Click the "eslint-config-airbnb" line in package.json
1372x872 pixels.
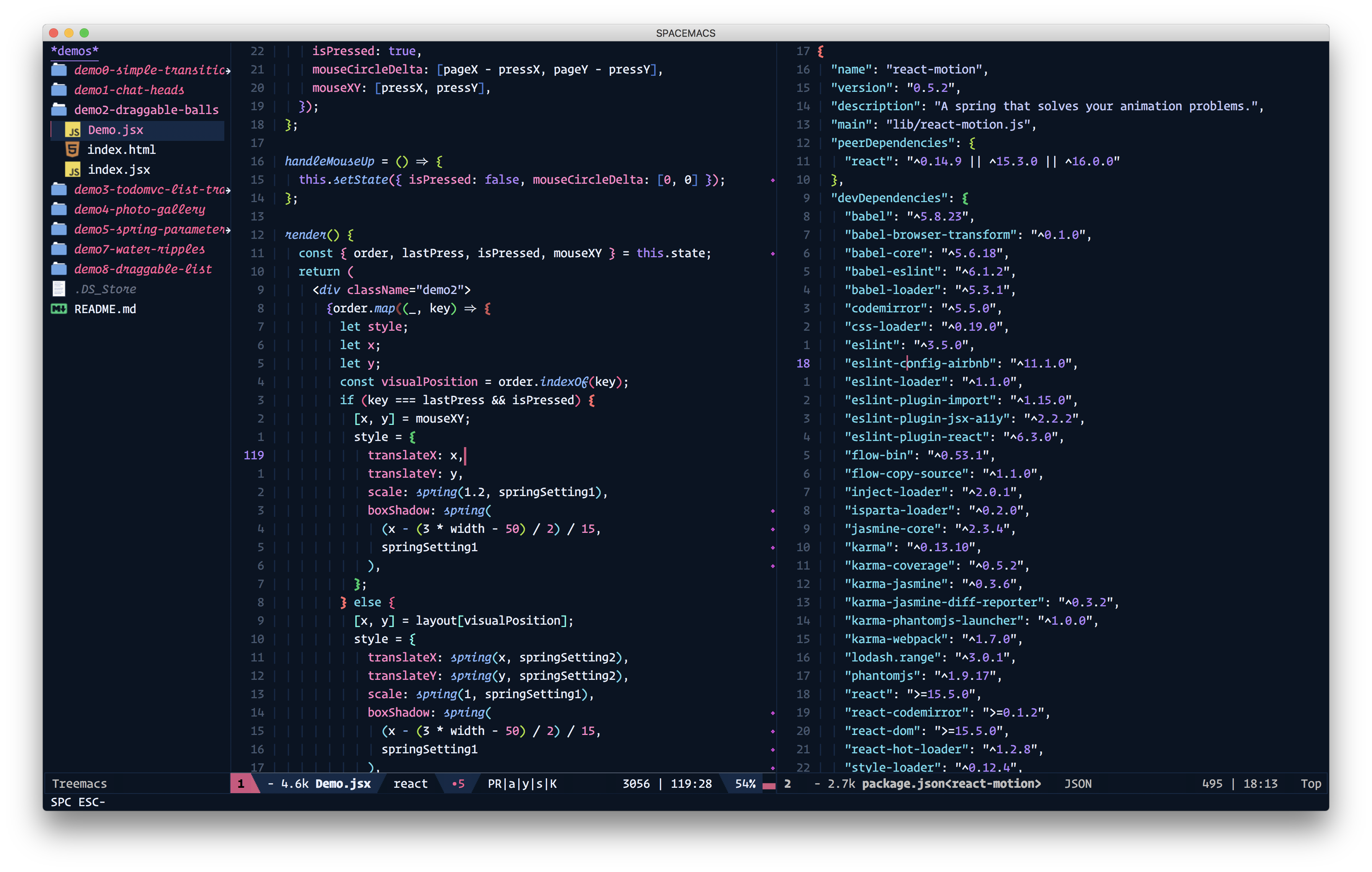coord(960,363)
